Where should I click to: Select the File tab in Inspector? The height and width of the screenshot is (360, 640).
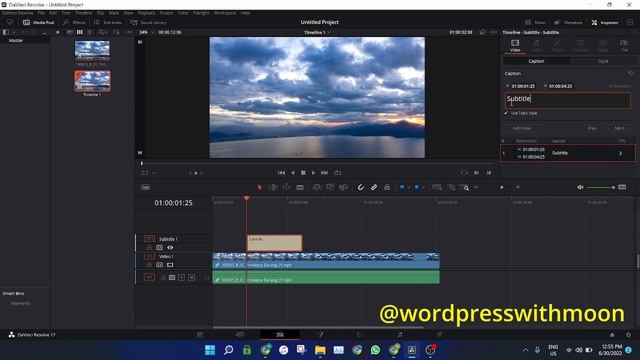pos(624,45)
